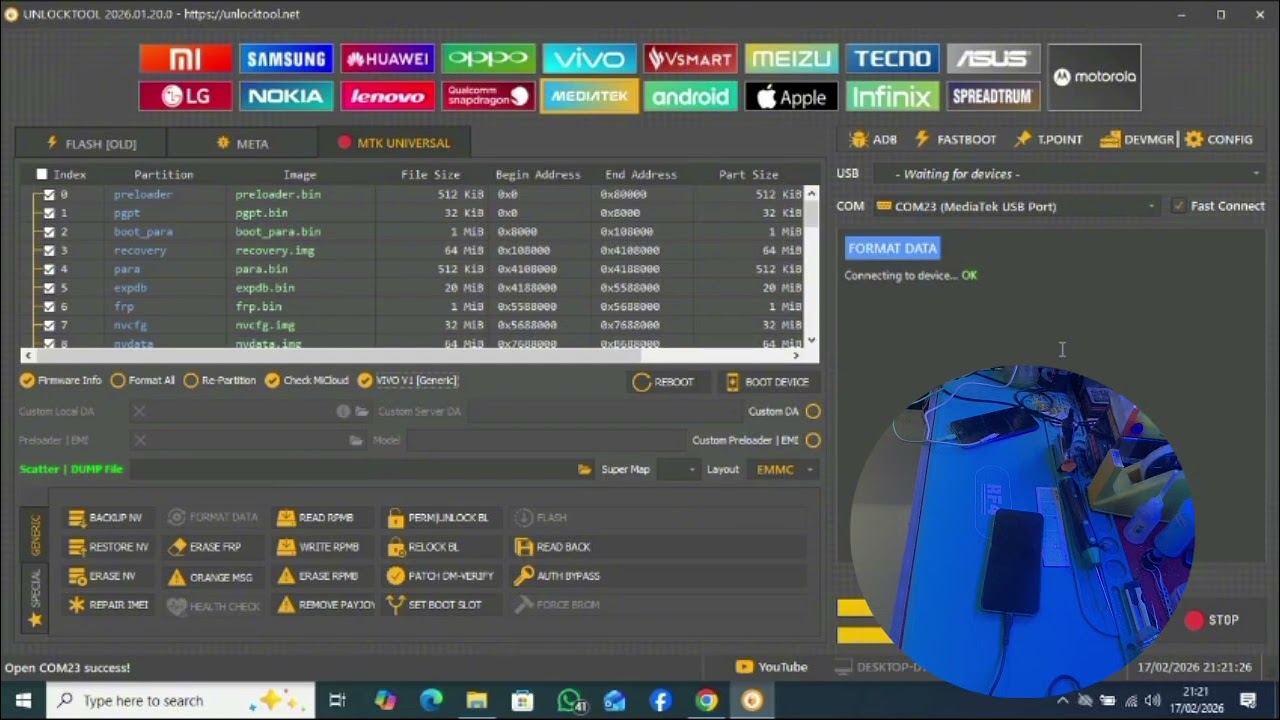Click the Scatter file browse folder icon
This screenshot has height=720, width=1280.
pos(585,469)
